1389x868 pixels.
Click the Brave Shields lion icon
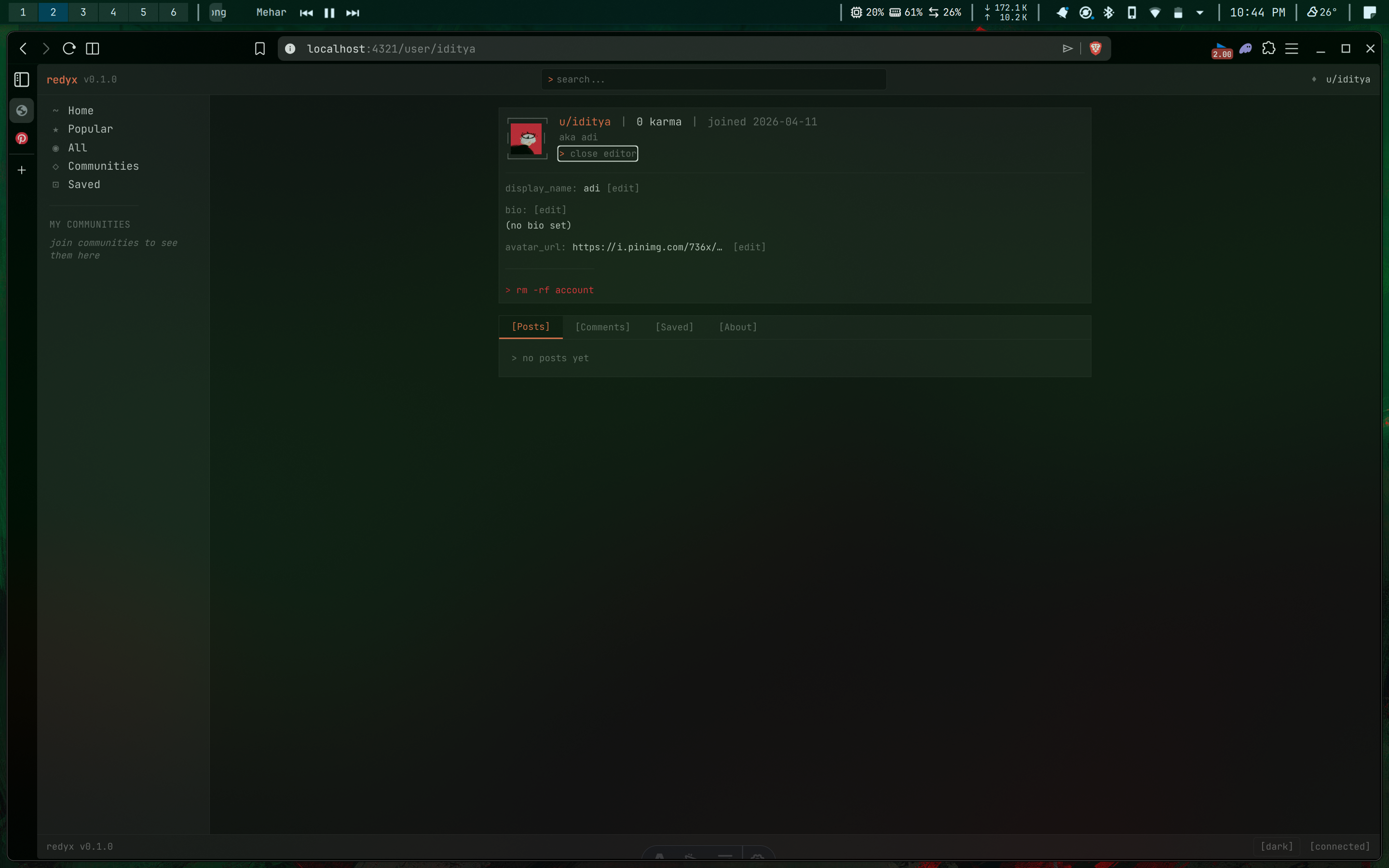1095,49
